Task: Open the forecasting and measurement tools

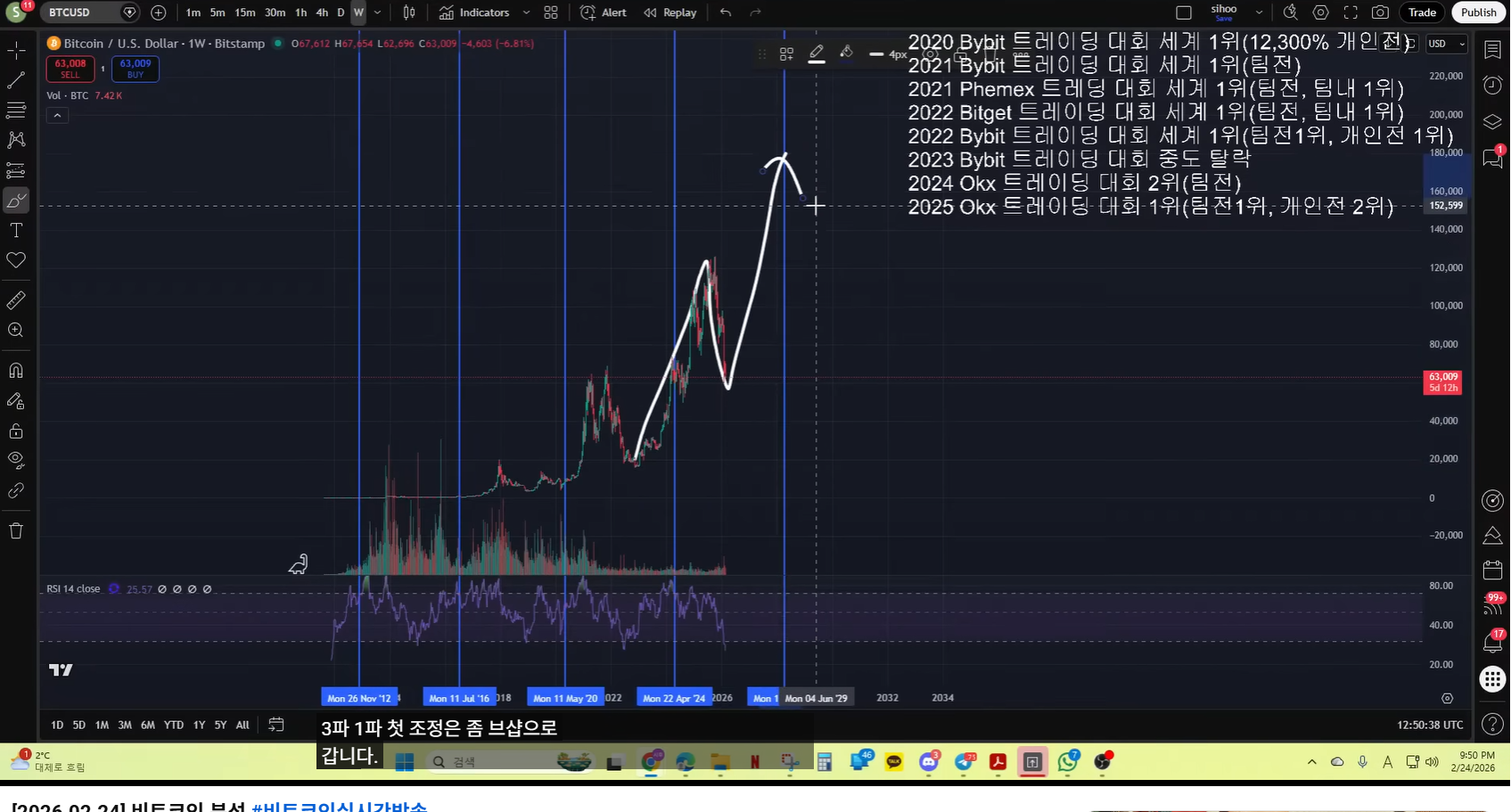Action: pyautogui.click(x=16, y=170)
